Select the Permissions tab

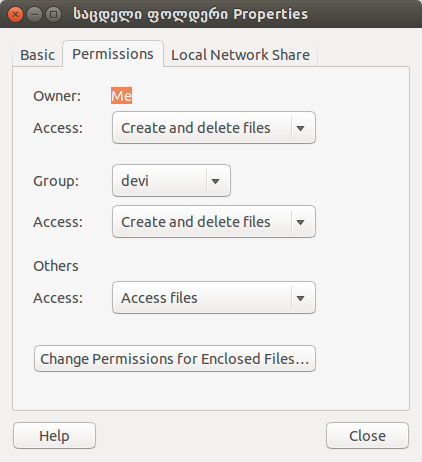(x=113, y=54)
